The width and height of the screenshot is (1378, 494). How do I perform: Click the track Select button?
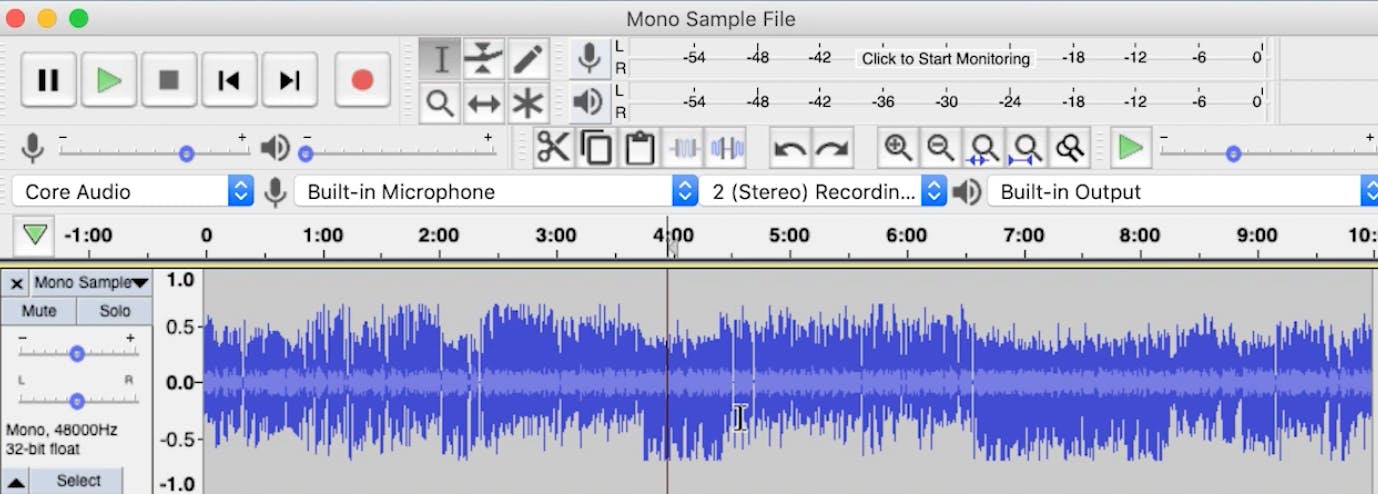pos(78,481)
